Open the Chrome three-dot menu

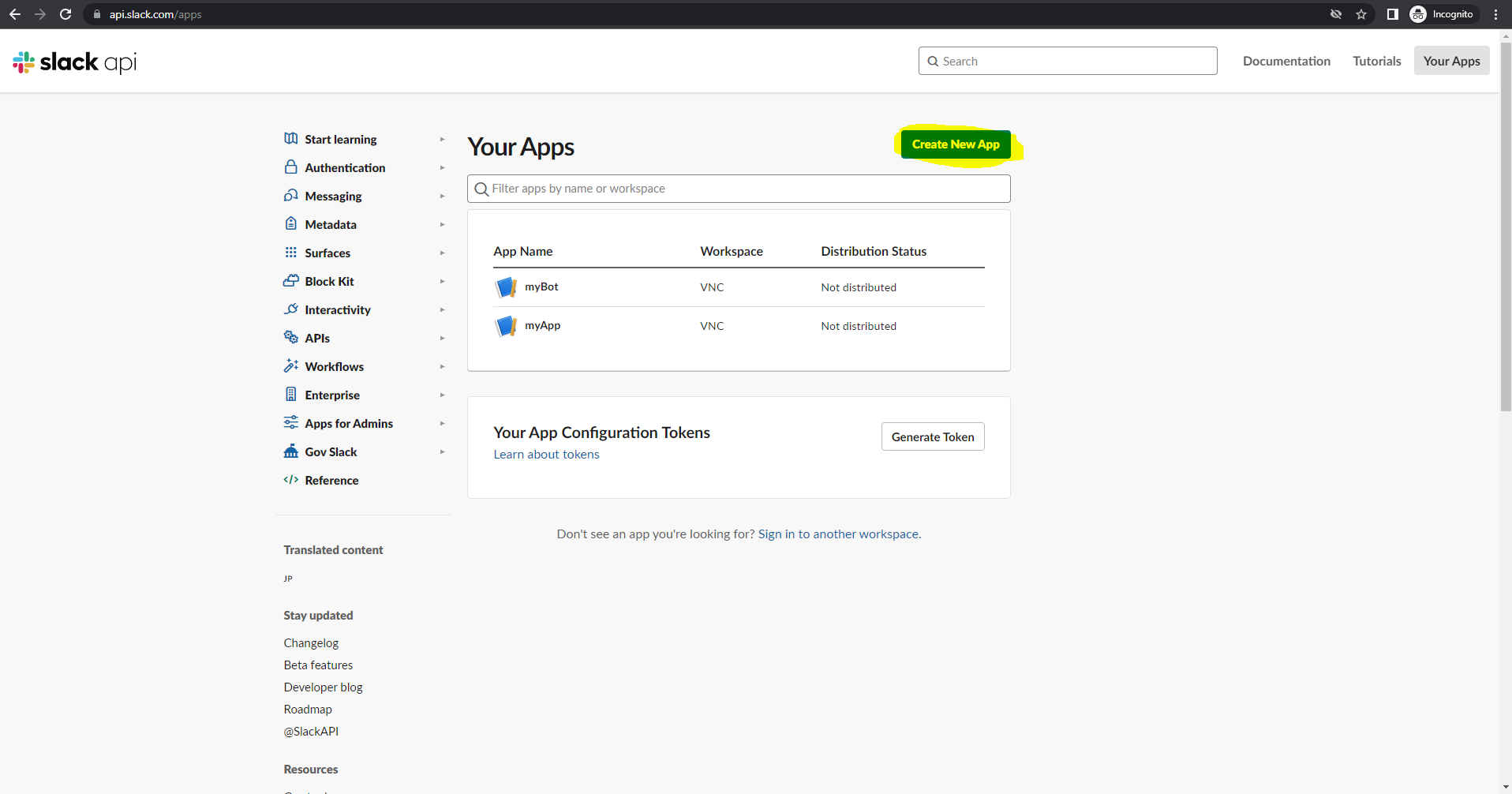1495,14
